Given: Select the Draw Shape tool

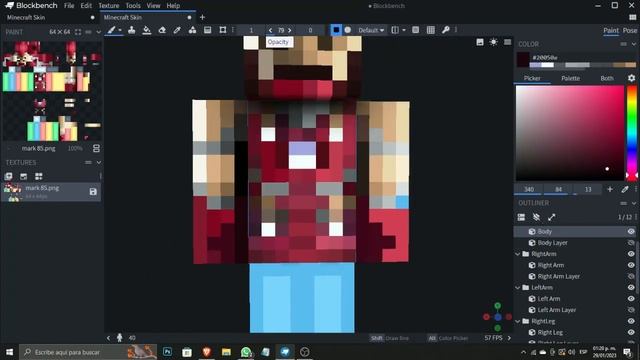Looking at the screenshot, I should click(x=192, y=30).
